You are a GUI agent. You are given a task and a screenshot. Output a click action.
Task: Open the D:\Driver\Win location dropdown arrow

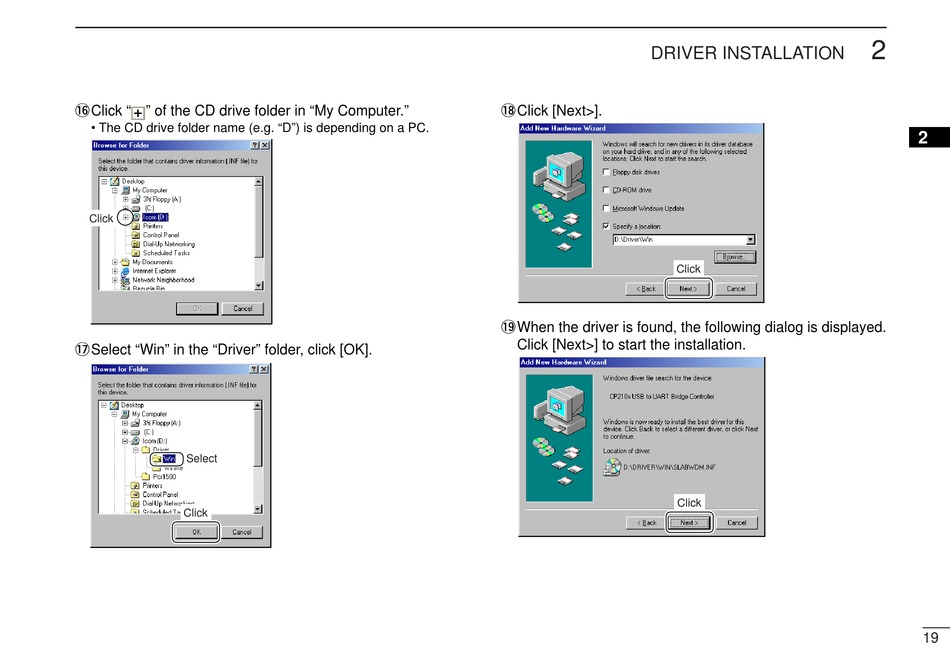[x=751, y=240]
